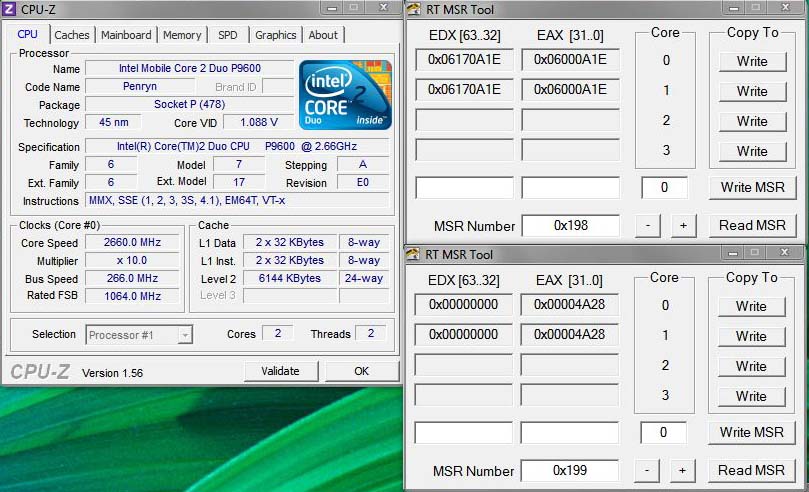Open the Processor #1 selection dropdown
This screenshot has height=492, width=809.
click(x=139, y=335)
